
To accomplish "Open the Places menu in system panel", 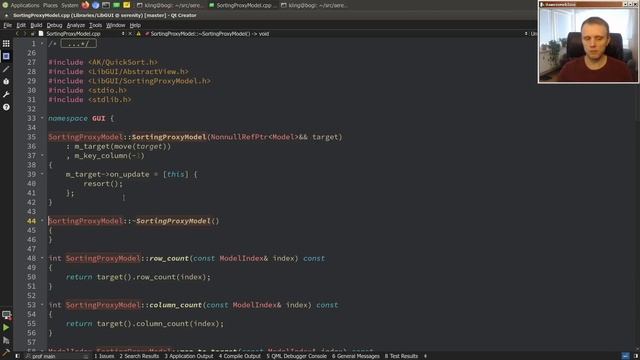I will click(x=50, y=5).
